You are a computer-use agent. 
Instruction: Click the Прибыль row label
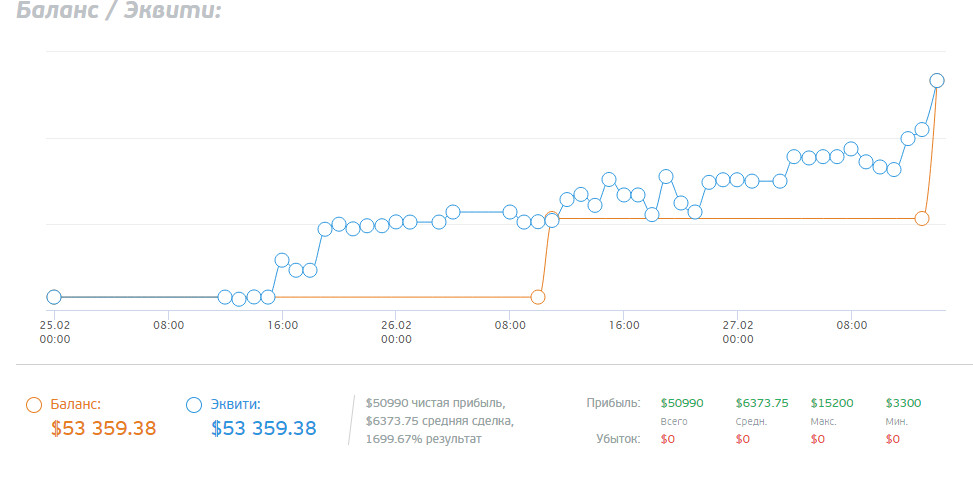click(613, 403)
